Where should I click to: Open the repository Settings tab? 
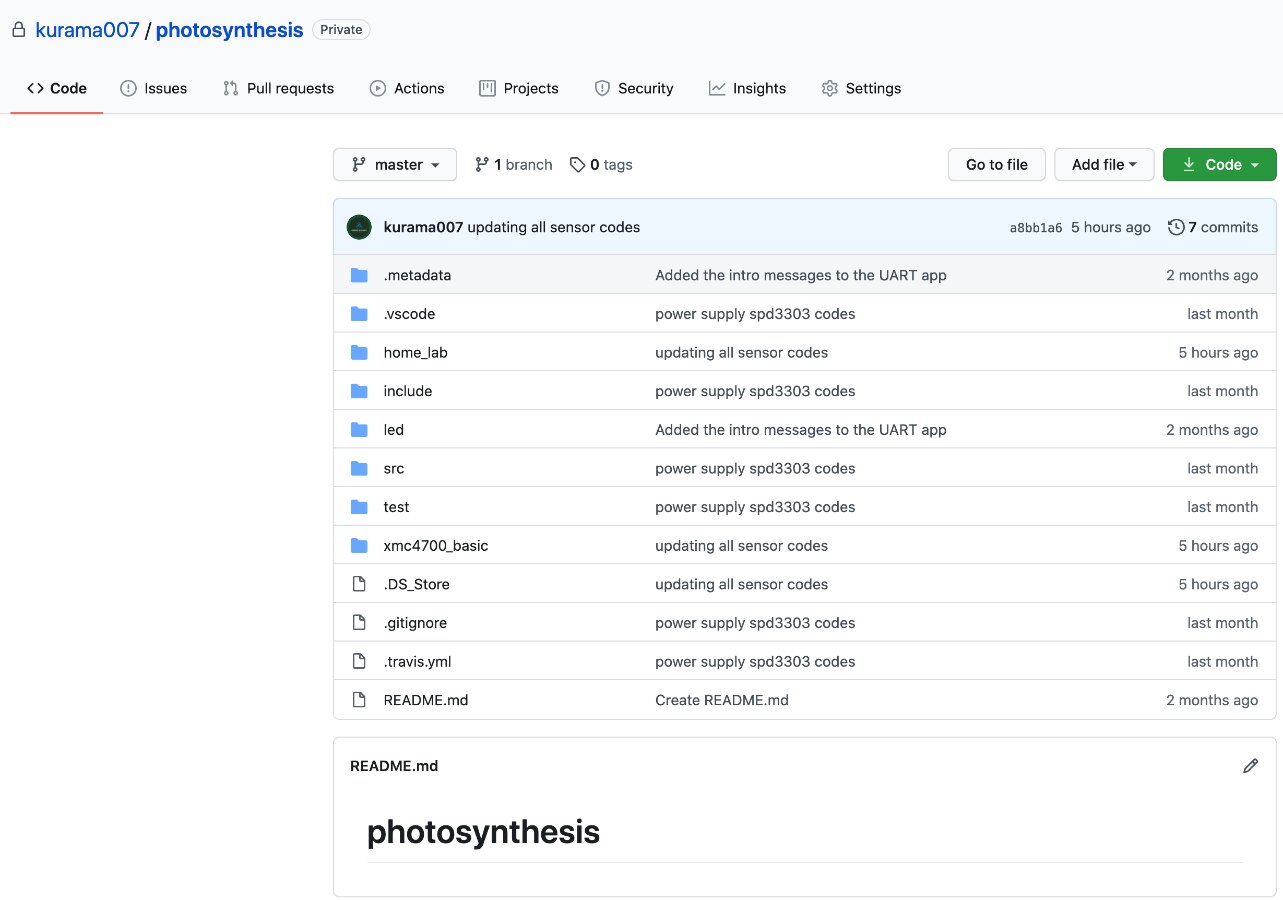861,88
